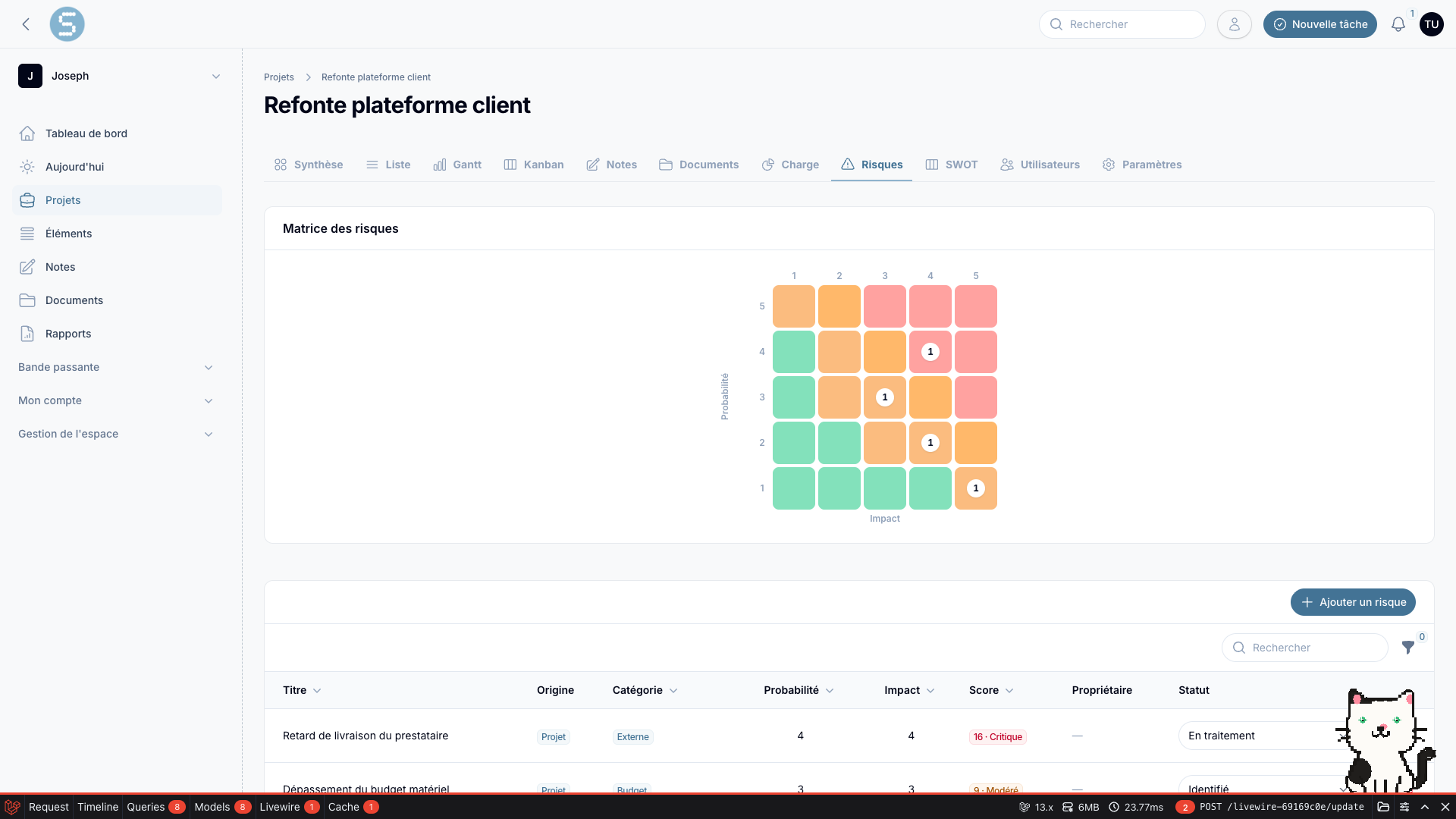Image resolution: width=1456 pixels, height=819 pixels.
Task: Open the notifications bell
Action: [x=1398, y=24]
